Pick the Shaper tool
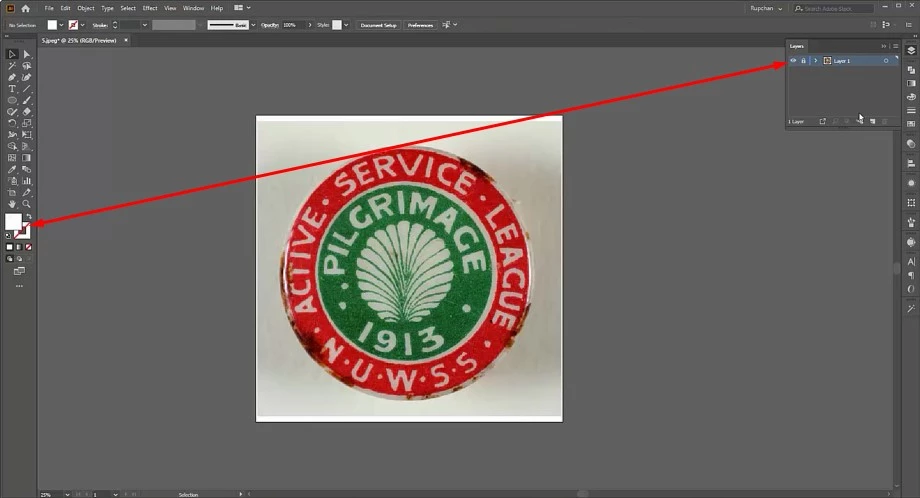This screenshot has height=498, width=920. tap(12, 111)
